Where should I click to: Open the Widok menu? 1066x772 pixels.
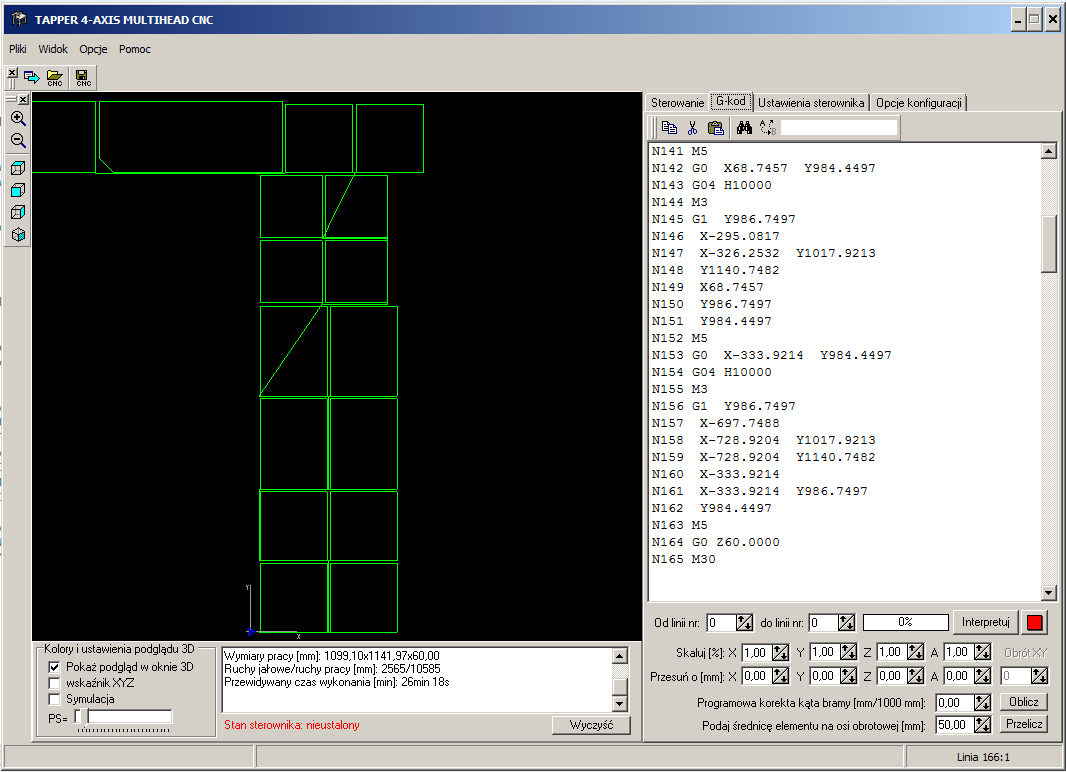pos(53,49)
